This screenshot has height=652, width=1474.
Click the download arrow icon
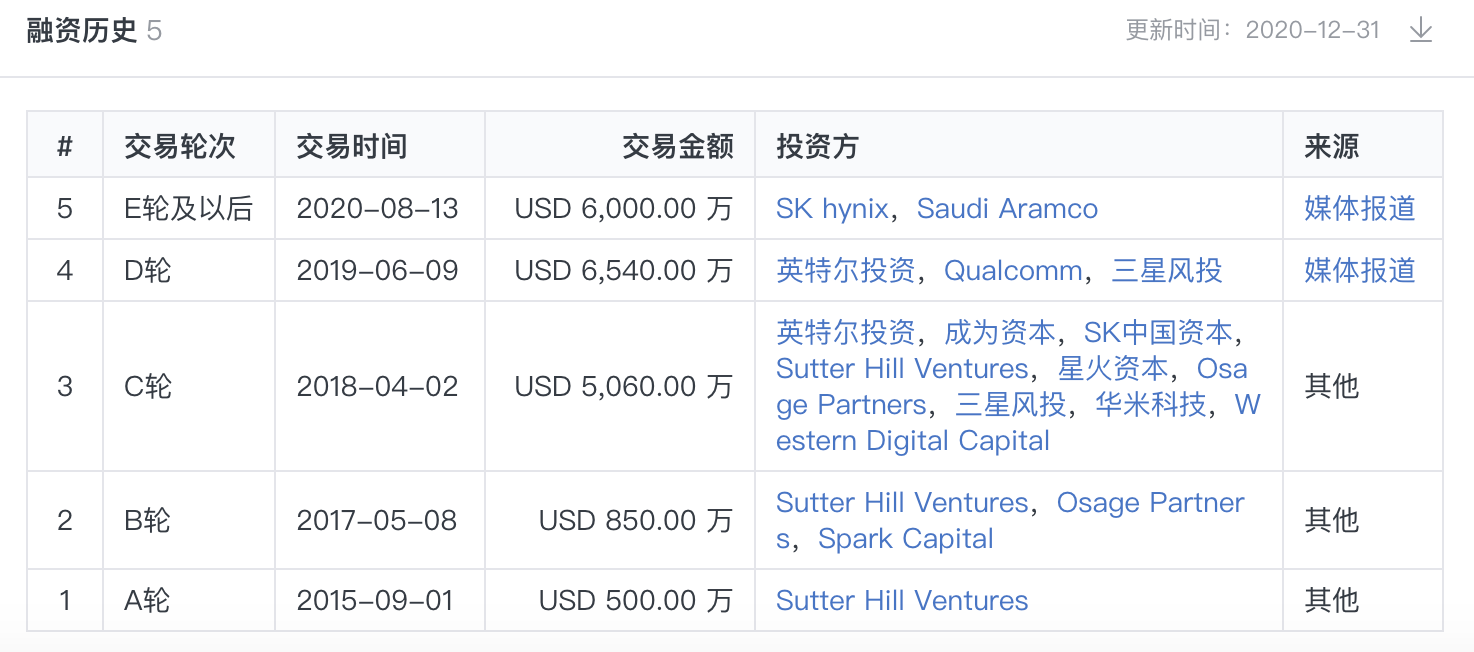click(x=1420, y=30)
